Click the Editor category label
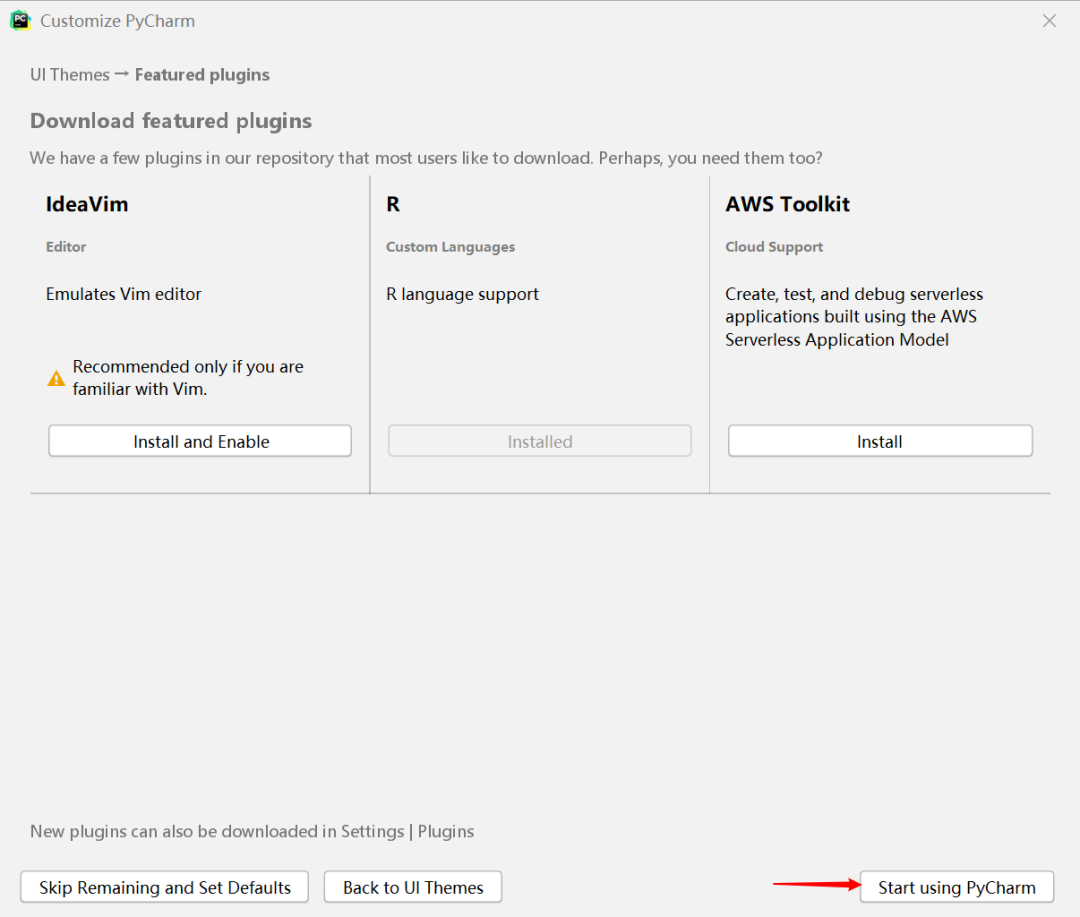Viewport: 1080px width, 917px height. coord(66,247)
